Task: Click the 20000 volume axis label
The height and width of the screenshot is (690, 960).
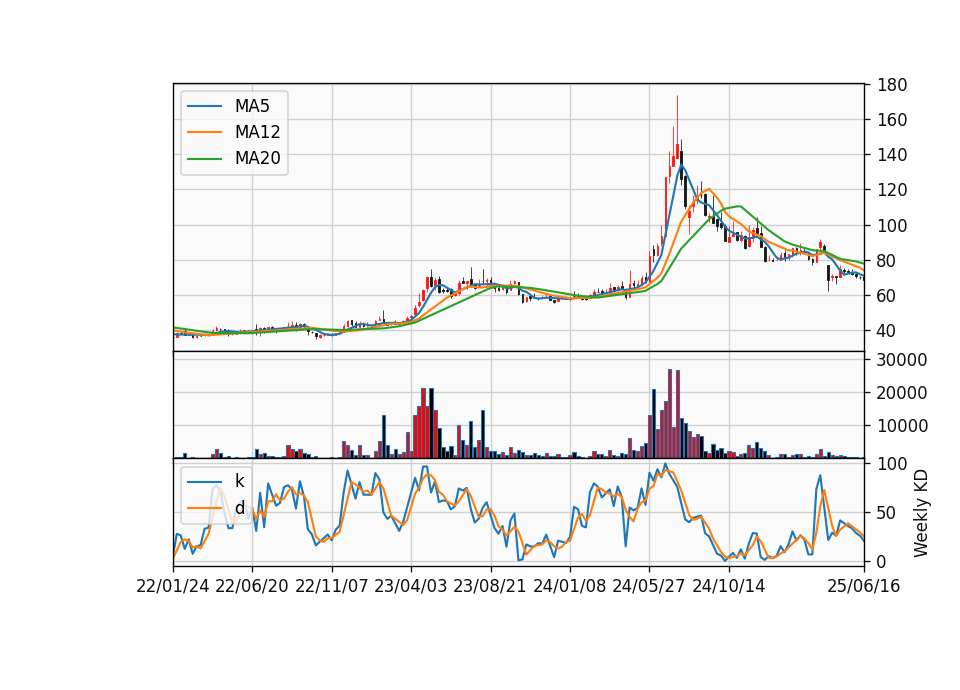Action: (902, 393)
